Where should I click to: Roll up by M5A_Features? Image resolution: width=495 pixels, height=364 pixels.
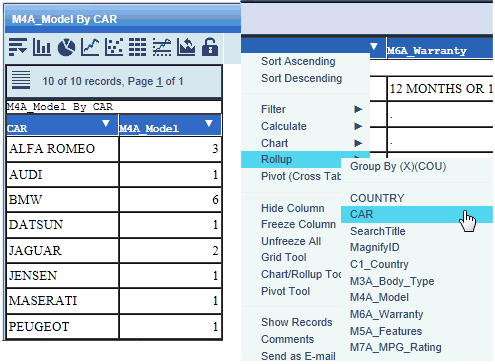(x=386, y=331)
